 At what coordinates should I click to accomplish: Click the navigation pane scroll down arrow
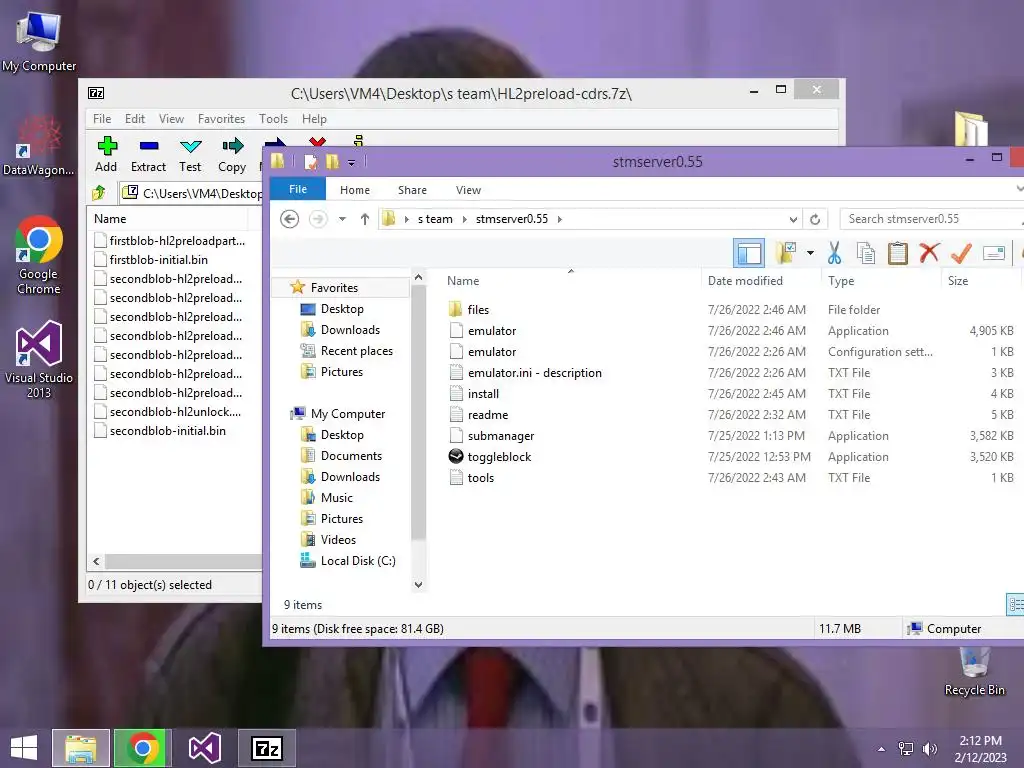419,584
